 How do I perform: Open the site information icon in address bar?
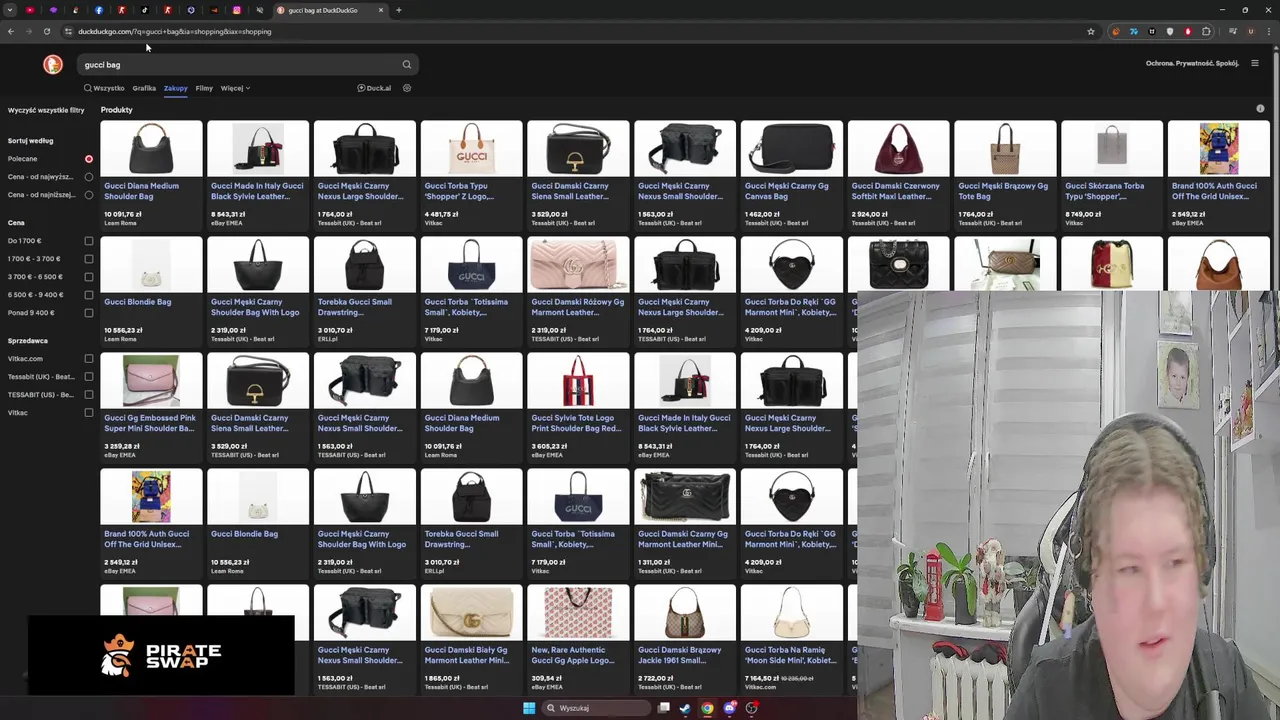(x=68, y=31)
